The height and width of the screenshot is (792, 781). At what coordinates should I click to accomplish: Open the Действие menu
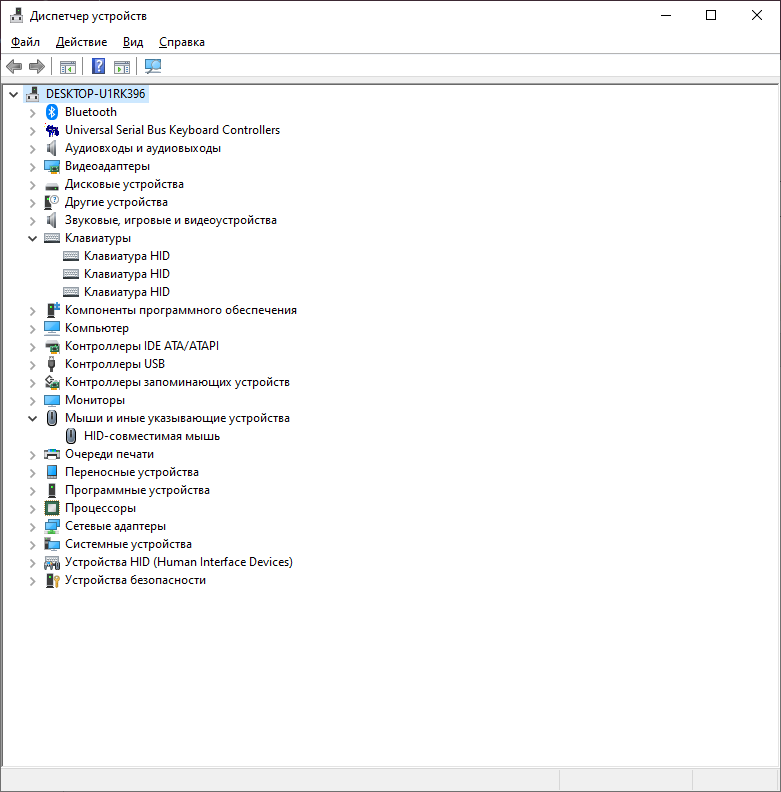click(81, 42)
